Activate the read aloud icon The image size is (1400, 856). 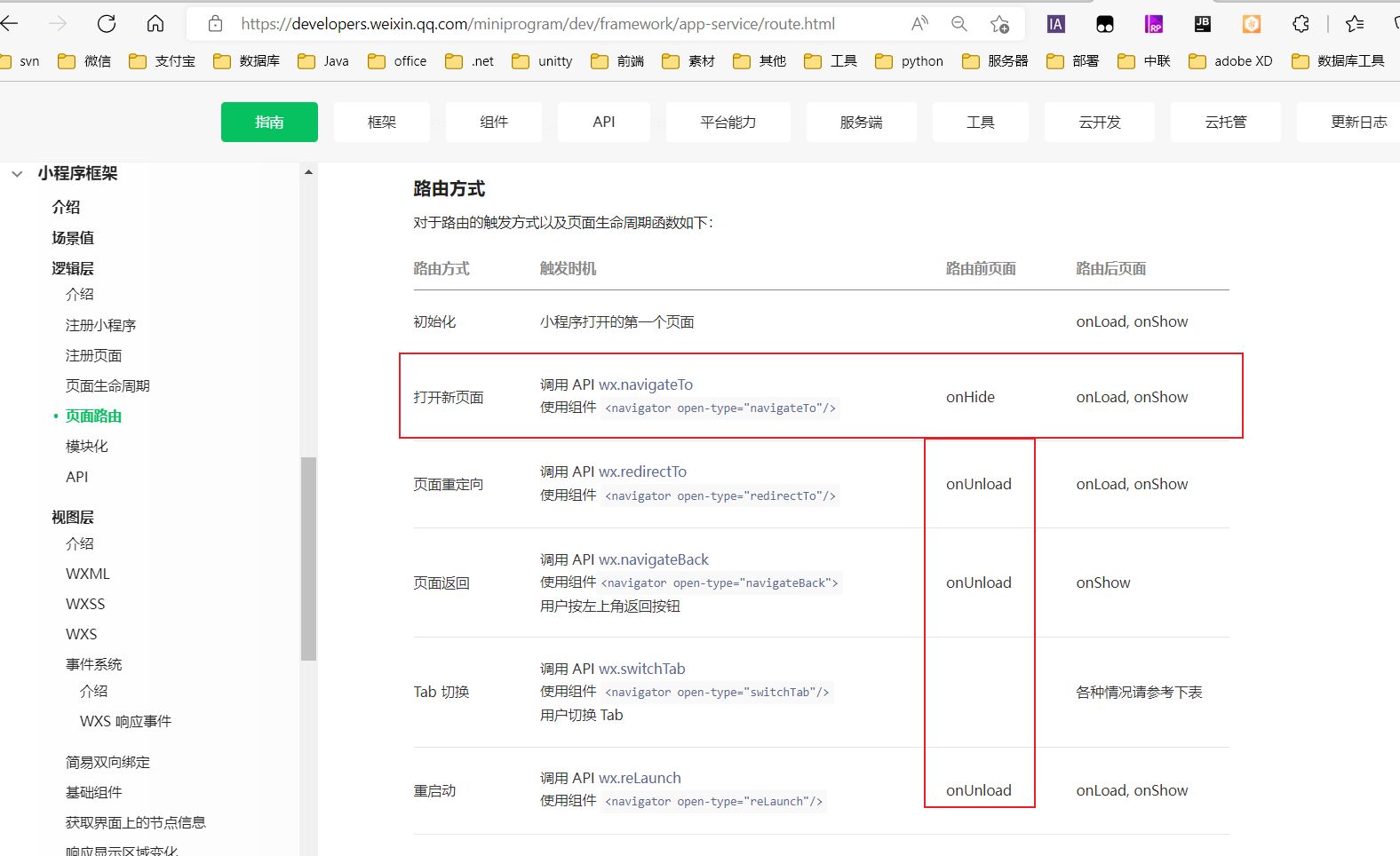pos(919,24)
